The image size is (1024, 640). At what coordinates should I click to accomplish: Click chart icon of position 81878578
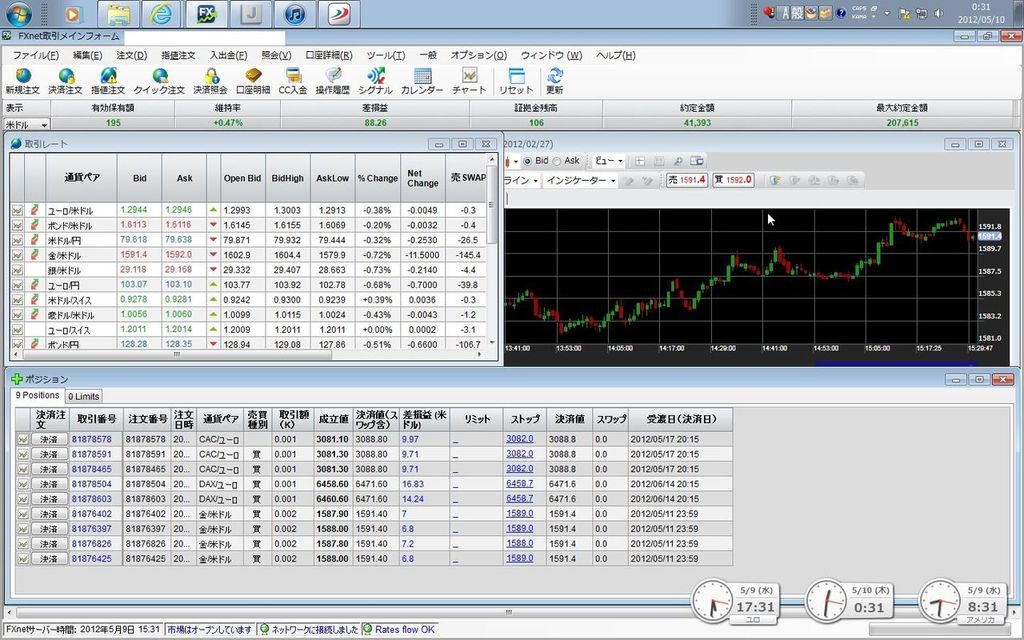pyautogui.click(x=23, y=440)
